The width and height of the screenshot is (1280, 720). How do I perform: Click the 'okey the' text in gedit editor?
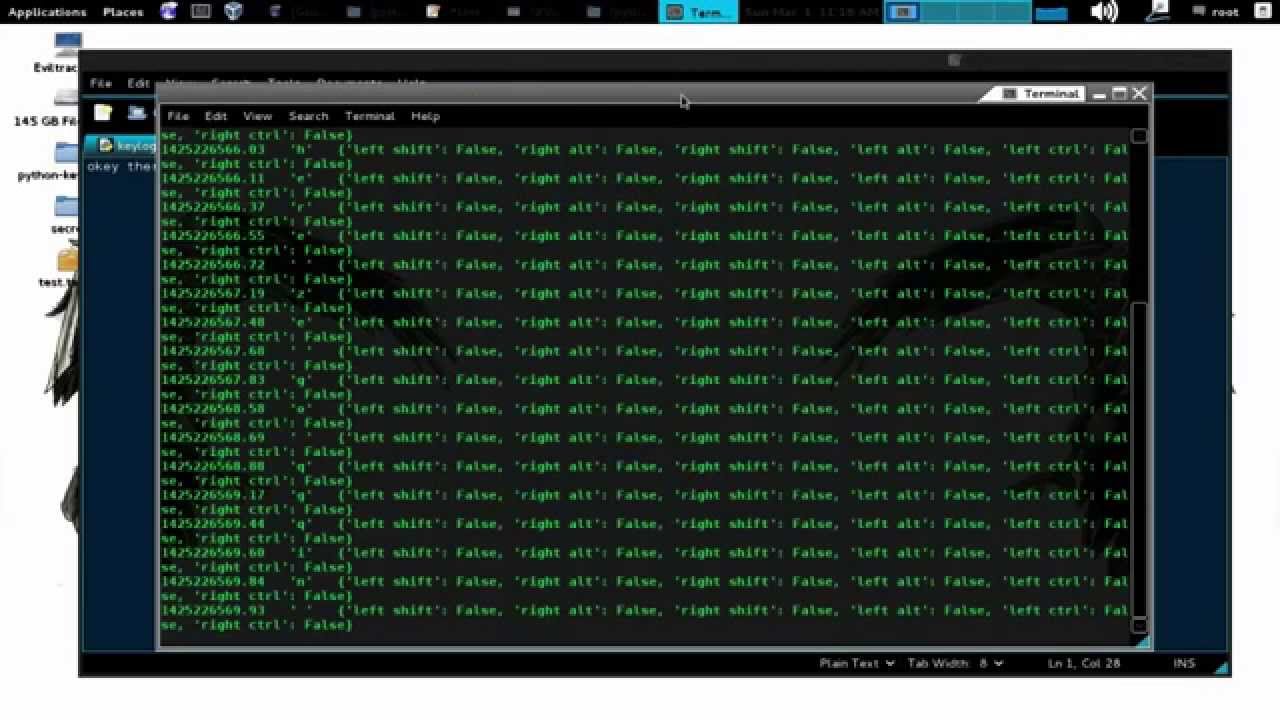(121, 167)
